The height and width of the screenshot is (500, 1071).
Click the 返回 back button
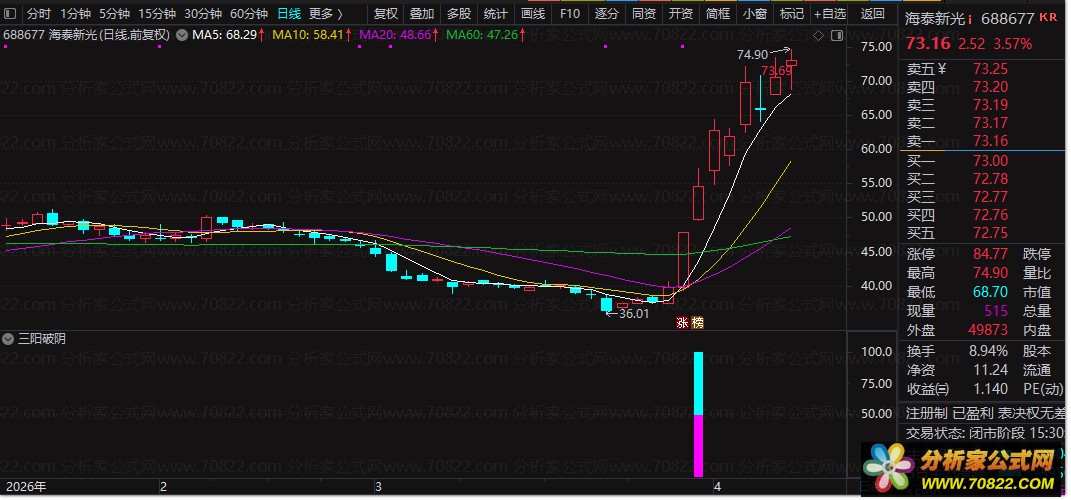tap(872, 14)
